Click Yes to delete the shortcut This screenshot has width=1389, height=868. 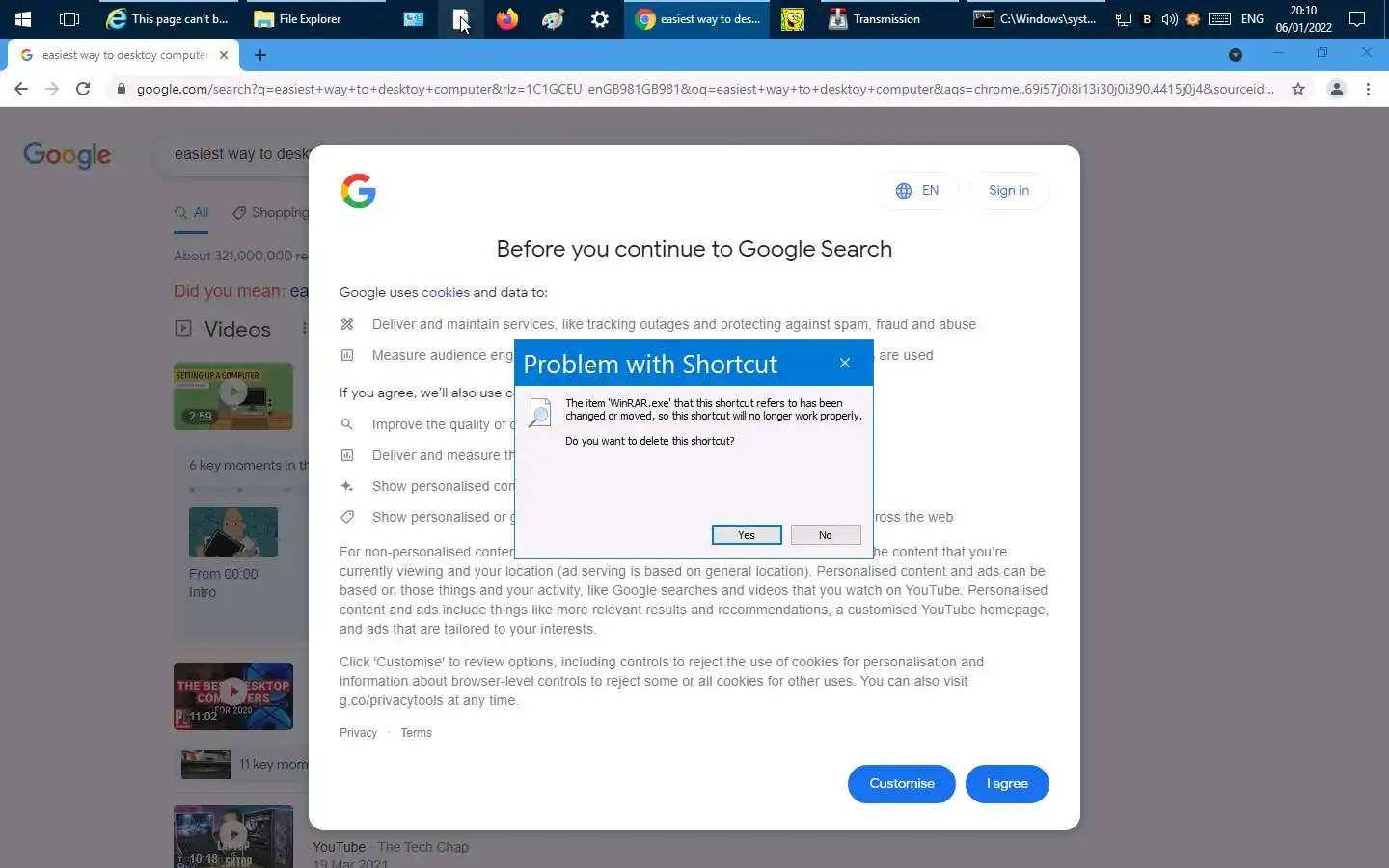(x=747, y=535)
